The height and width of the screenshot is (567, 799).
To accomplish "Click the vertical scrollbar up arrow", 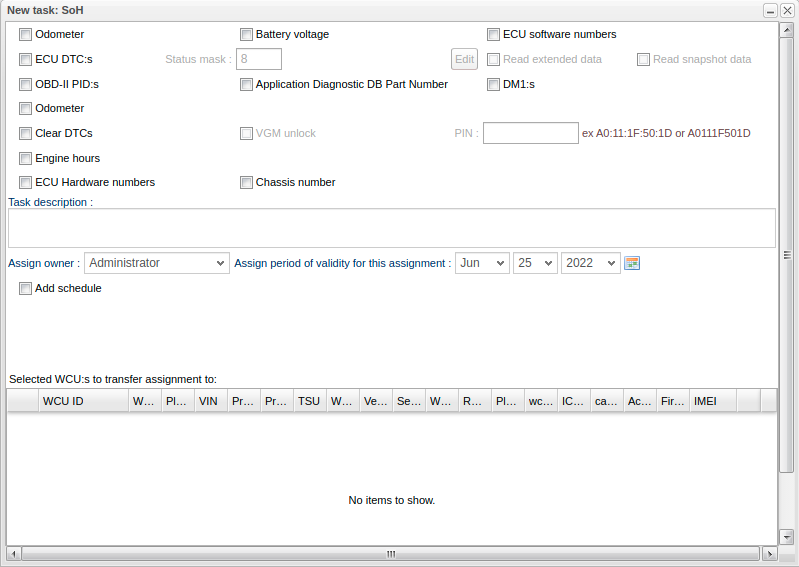I will click(x=787, y=29).
